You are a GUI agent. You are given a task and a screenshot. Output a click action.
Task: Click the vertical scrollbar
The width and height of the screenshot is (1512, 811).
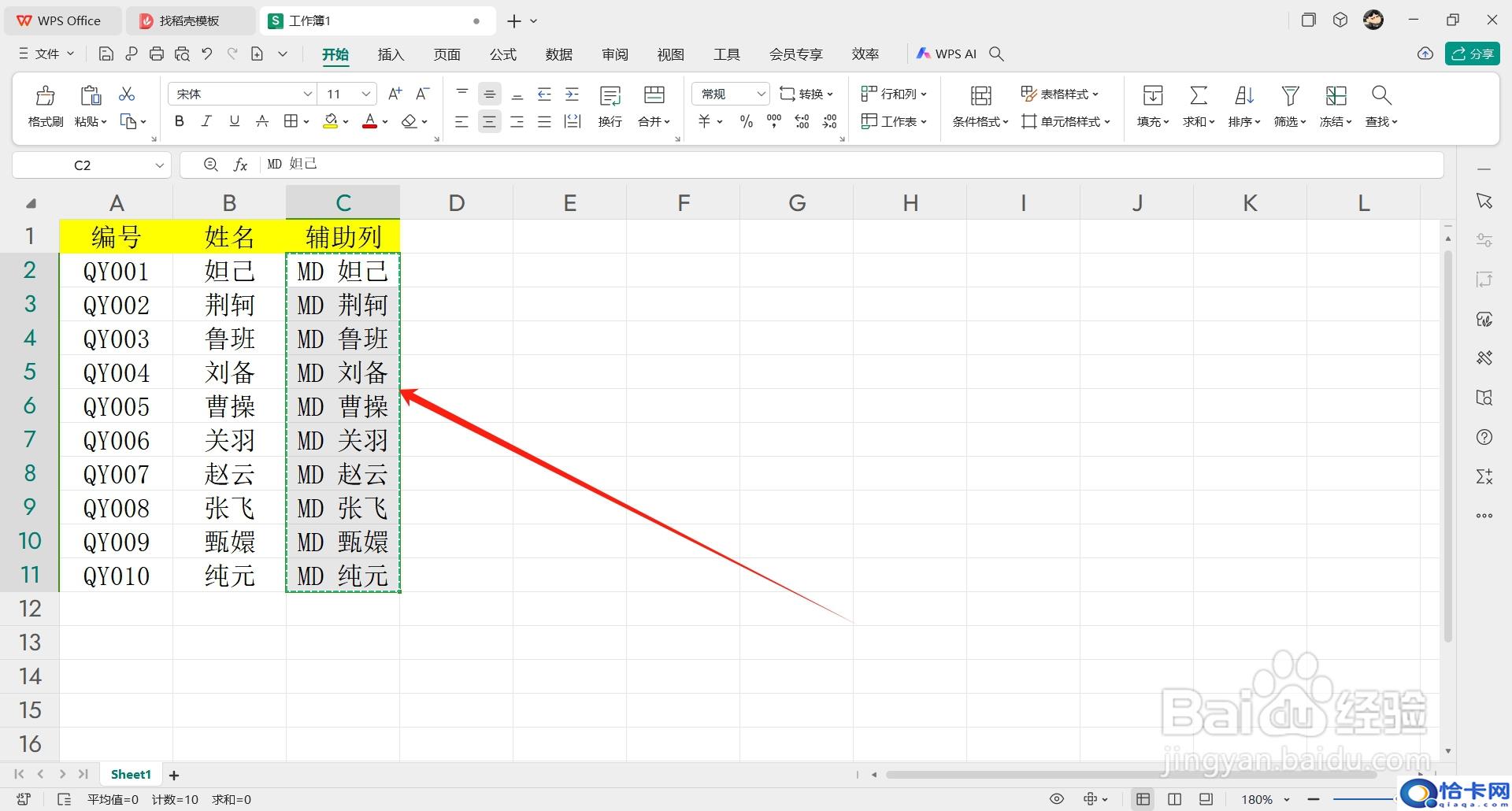1447,445
